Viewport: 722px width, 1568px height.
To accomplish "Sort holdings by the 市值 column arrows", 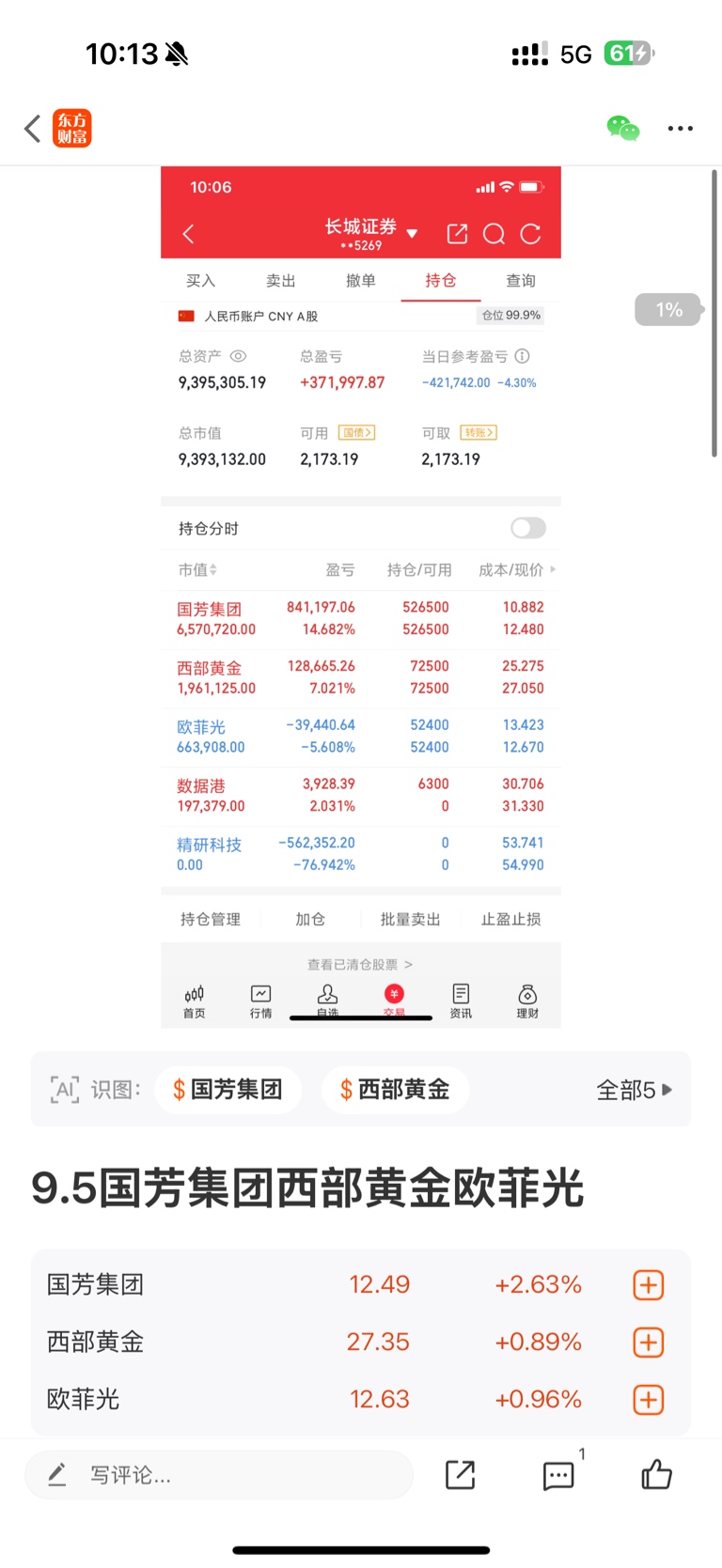I will 213,570.
